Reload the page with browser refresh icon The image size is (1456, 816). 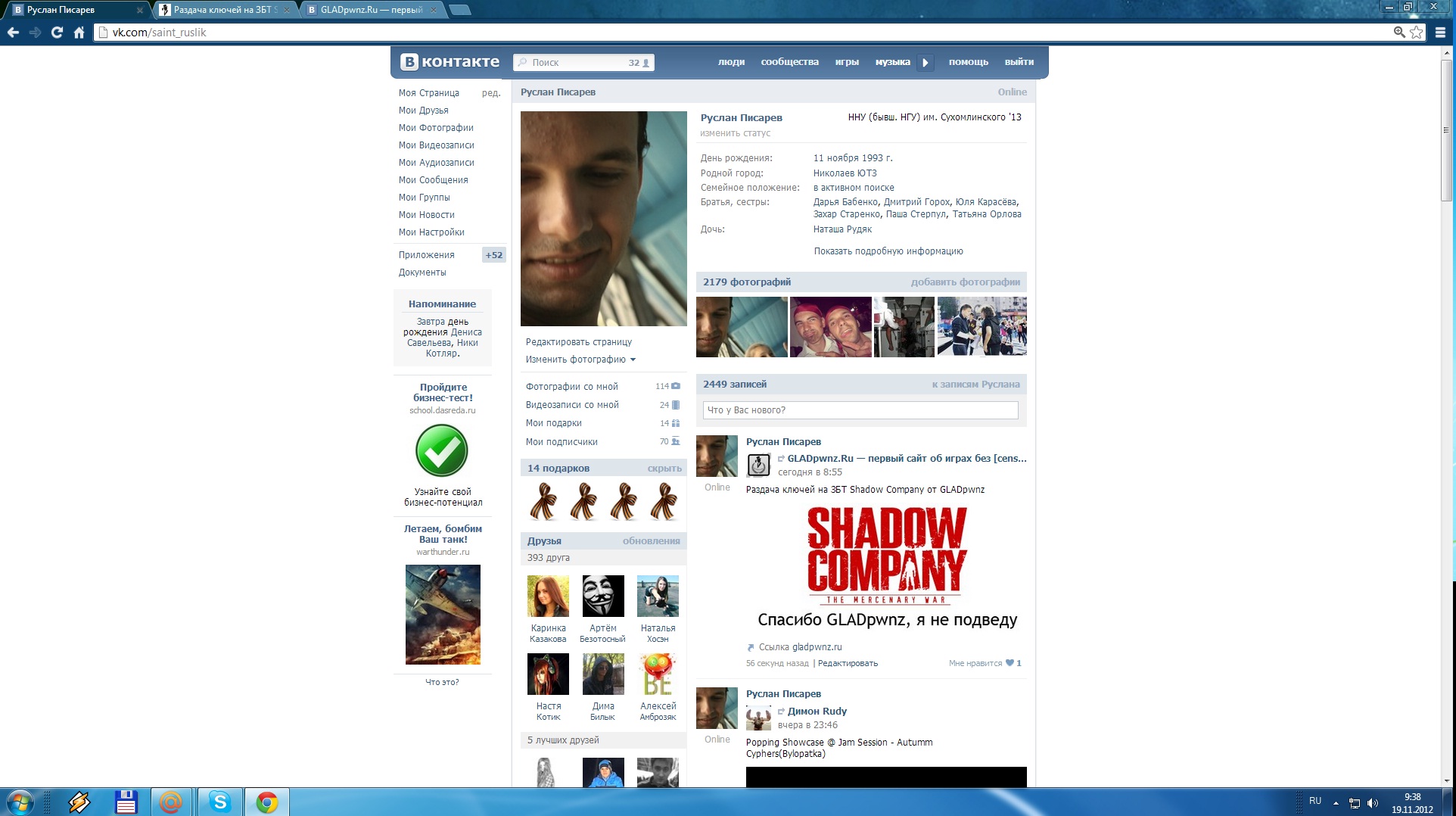coord(57,33)
